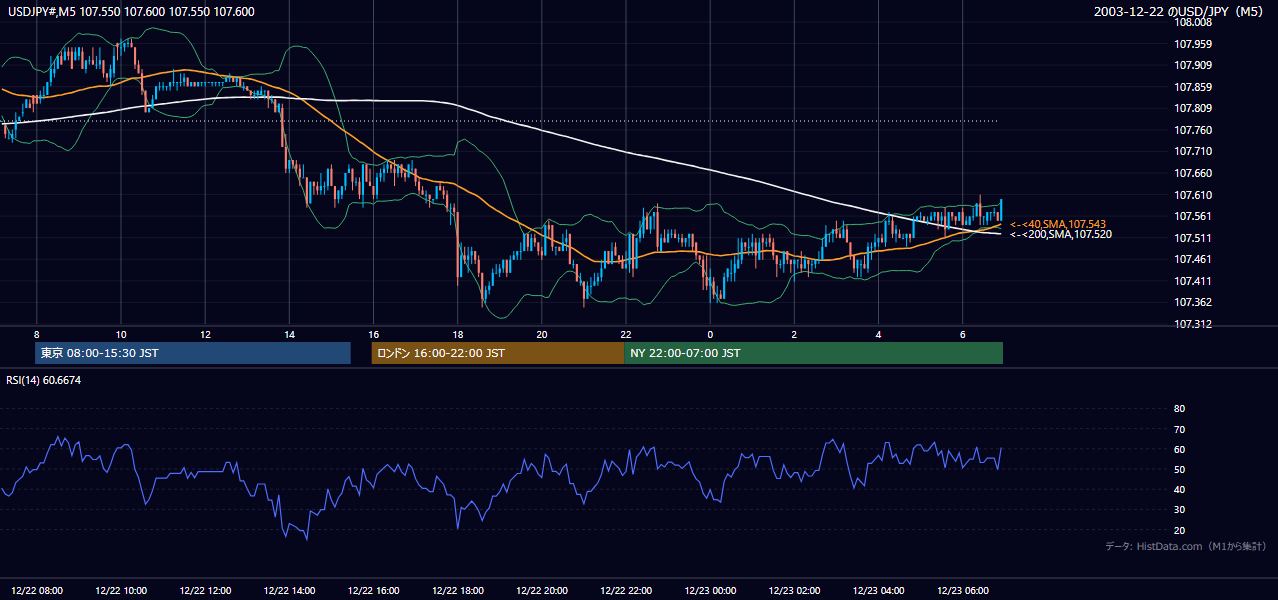Click the HistData.com data source credit
Image resolution: width=1278 pixels, height=600 pixels.
tap(1186, 546)
